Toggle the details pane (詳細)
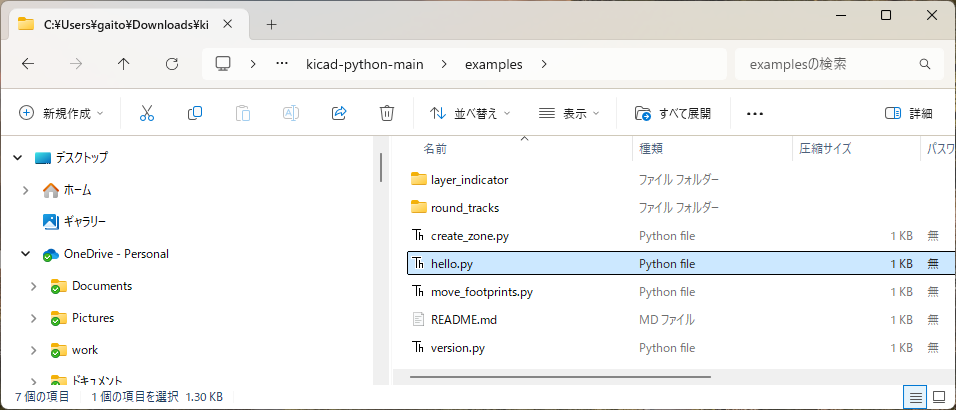 [x=909, y=113]
